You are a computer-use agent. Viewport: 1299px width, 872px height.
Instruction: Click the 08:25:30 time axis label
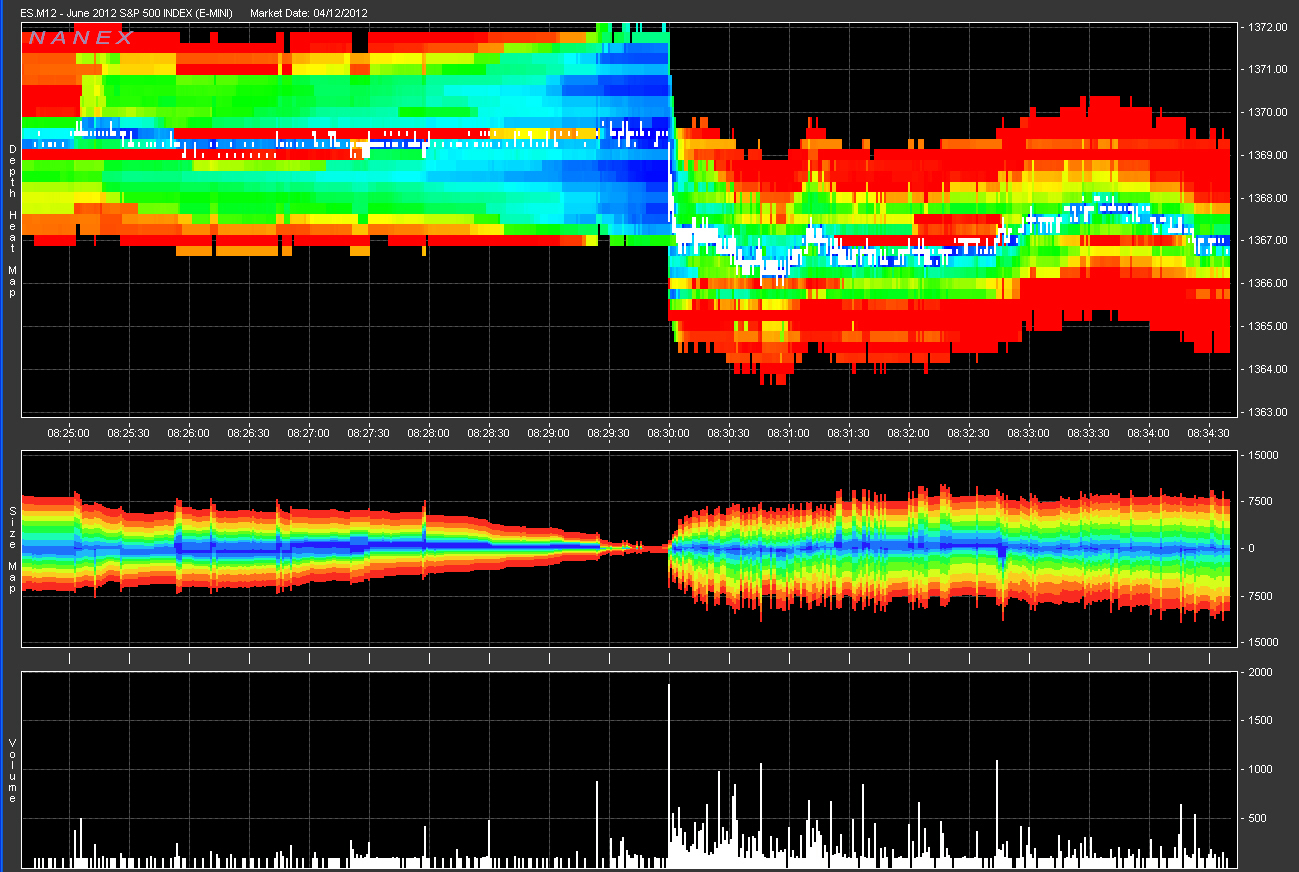[x=129, y=433]
